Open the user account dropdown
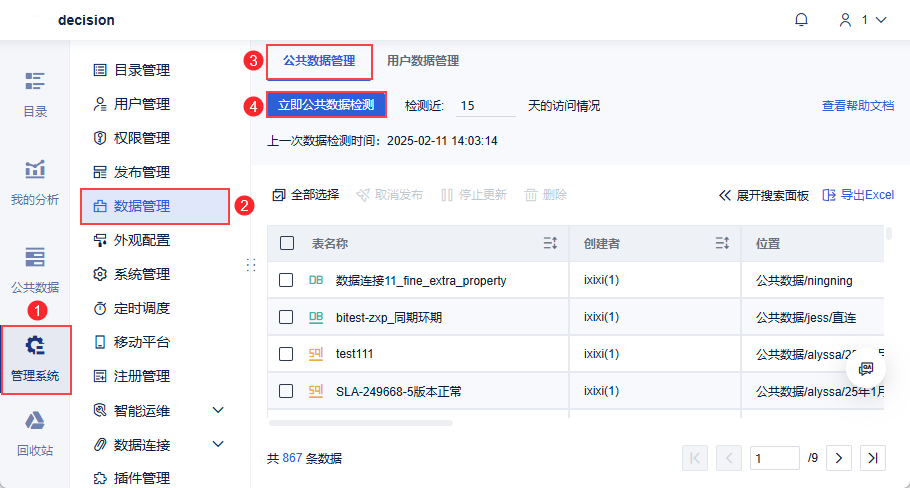Screen dimensions: 910x488 click(862, 20)
